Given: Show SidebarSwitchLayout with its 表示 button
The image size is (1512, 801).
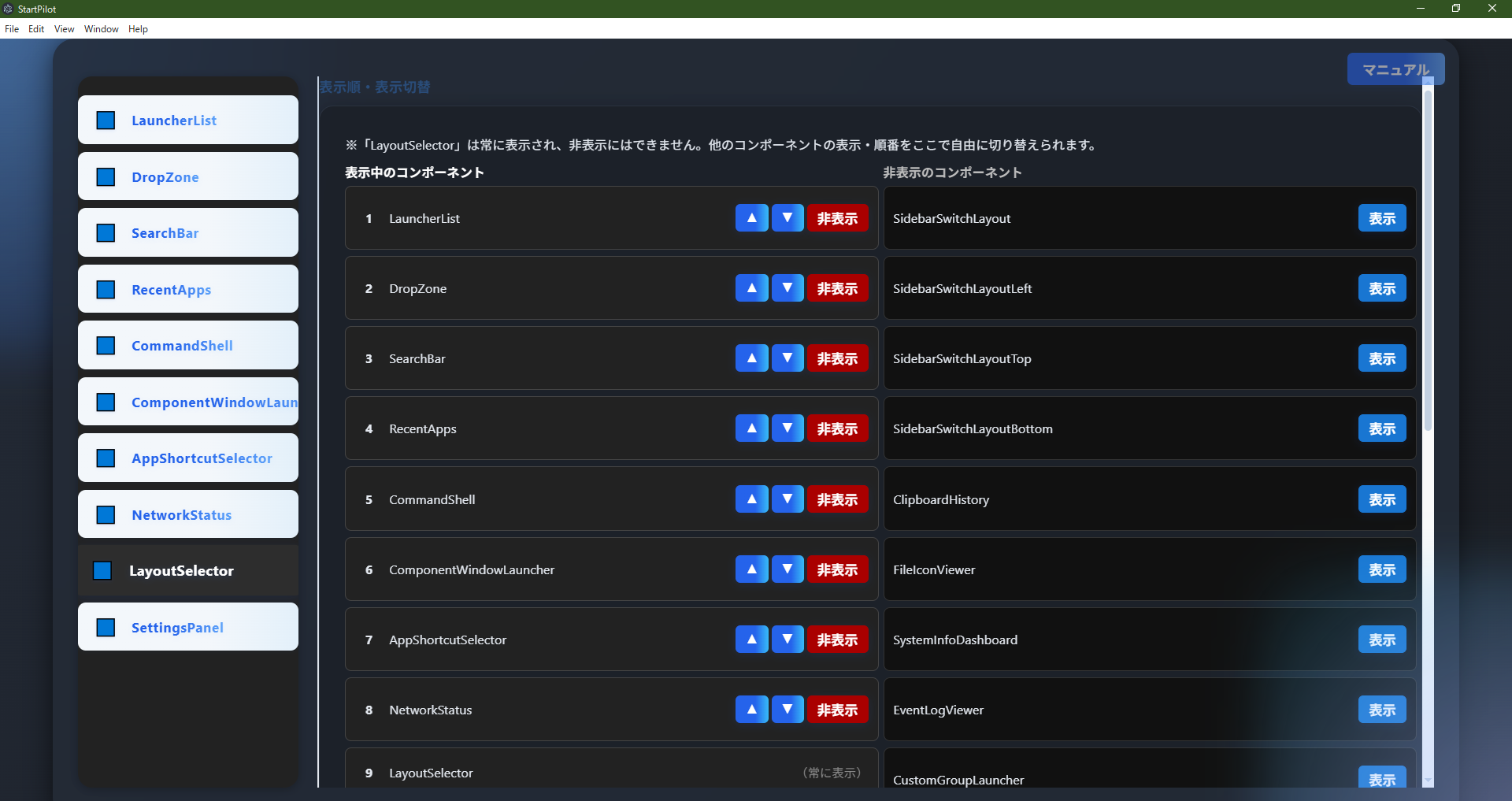Looking at the screenshot, I should pos(1381,218).
